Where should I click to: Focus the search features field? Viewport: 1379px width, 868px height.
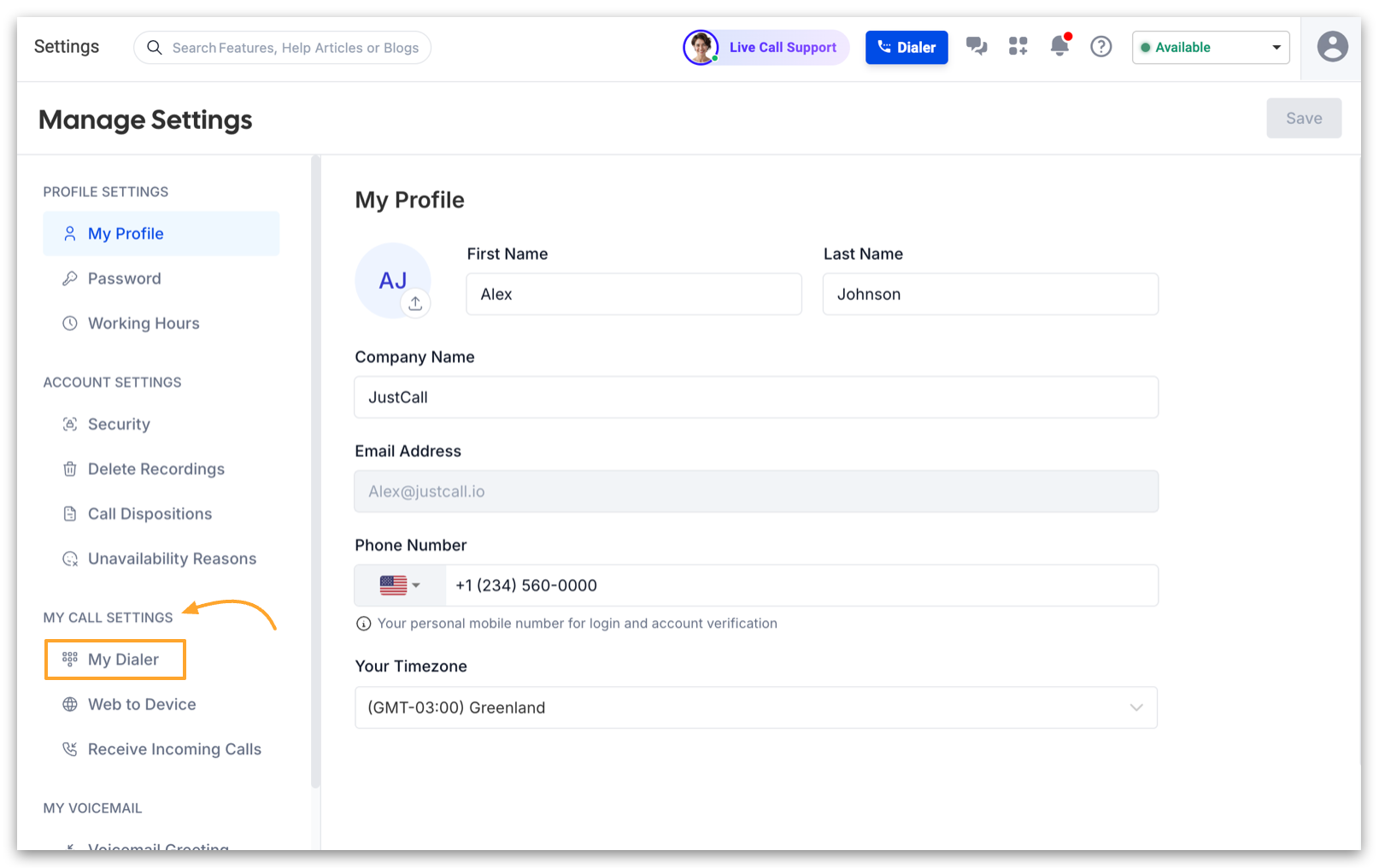coord(282,47)
